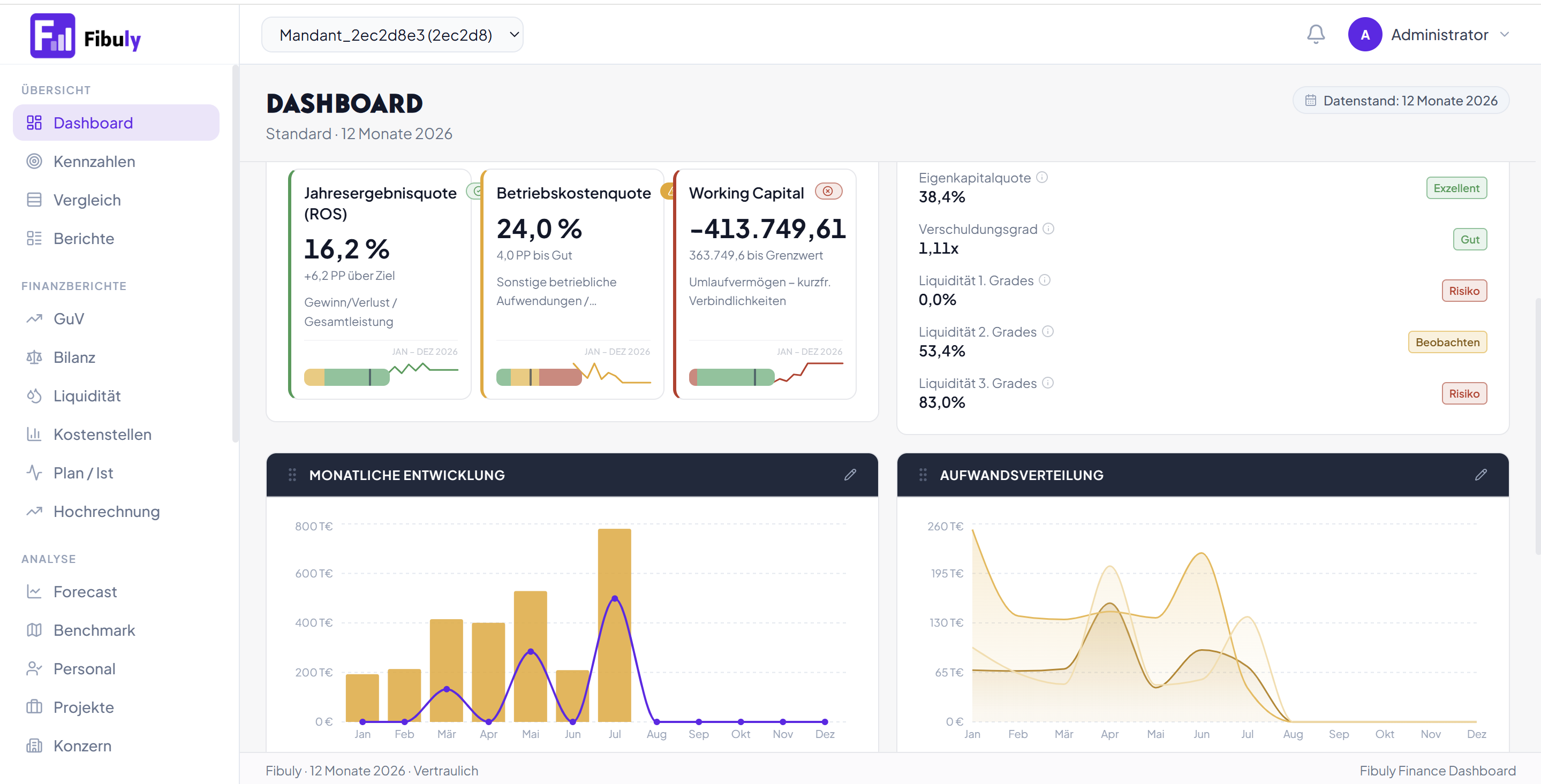Image resolution: width=1541 pixels, height=784 pixels.
Task: Click the Working Capital red status icon
Action: pyautogui.click(x=828, y=192)
